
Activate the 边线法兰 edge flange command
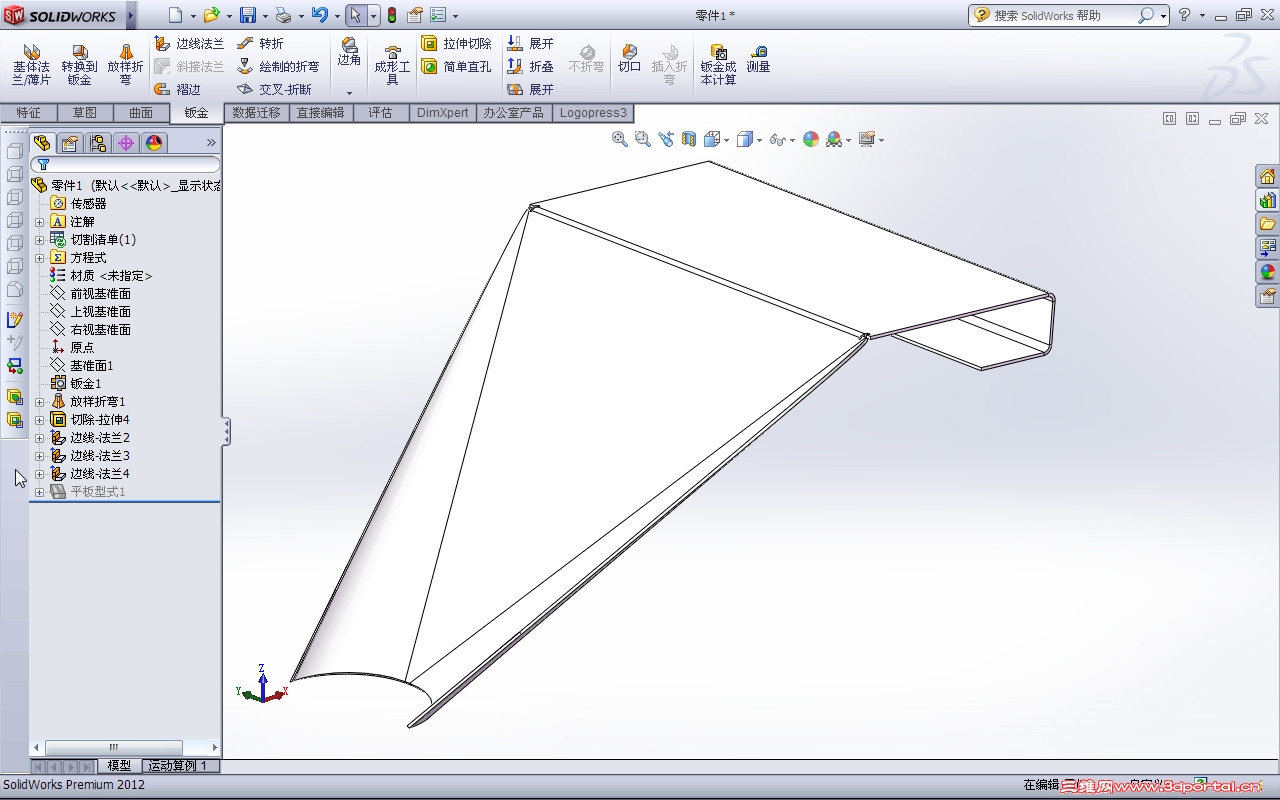189,44
